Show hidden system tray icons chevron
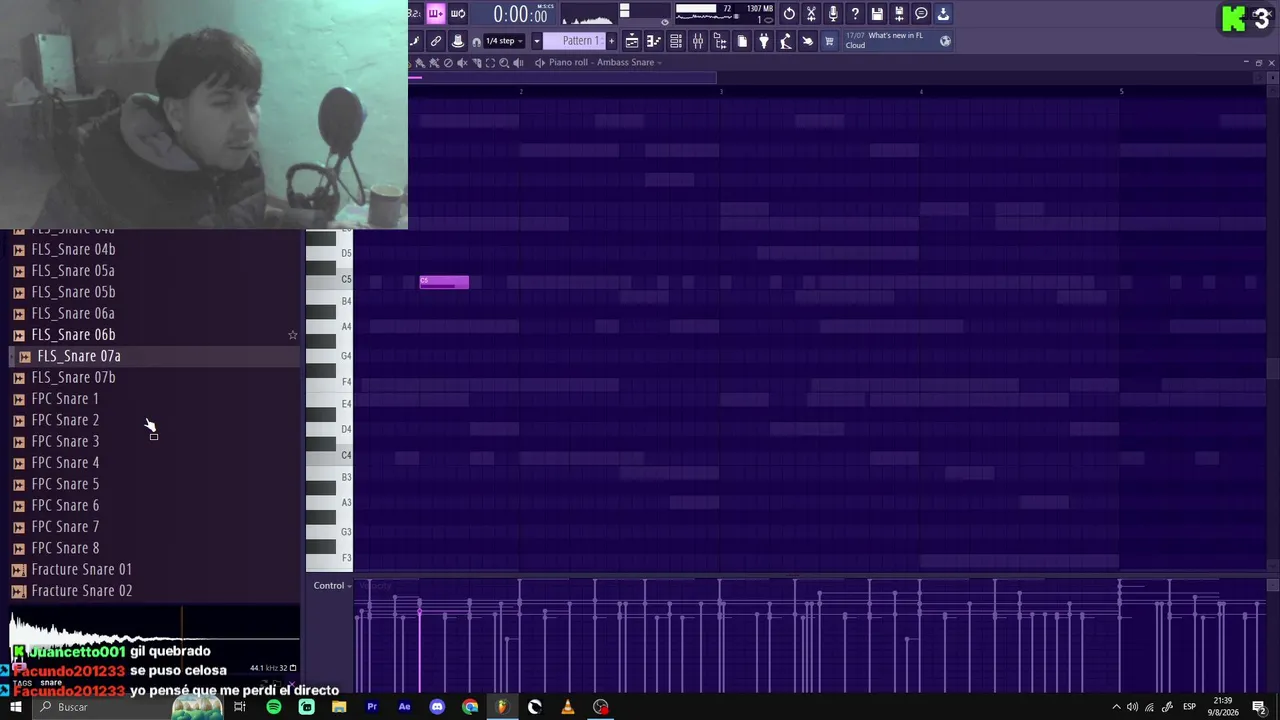The height and width of the screenshot is (720, 1280). (x=1116, y=707)
